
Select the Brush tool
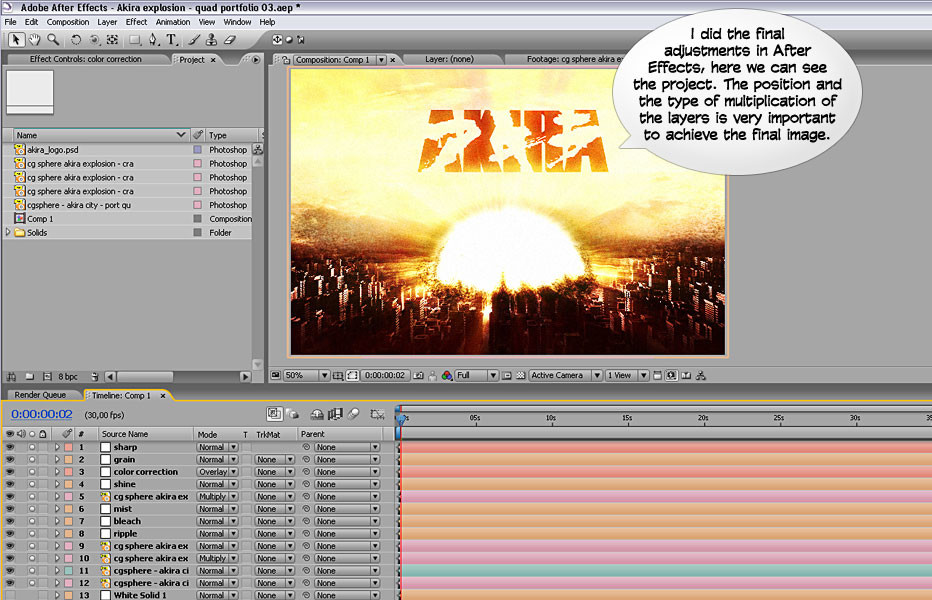[194, 40]
